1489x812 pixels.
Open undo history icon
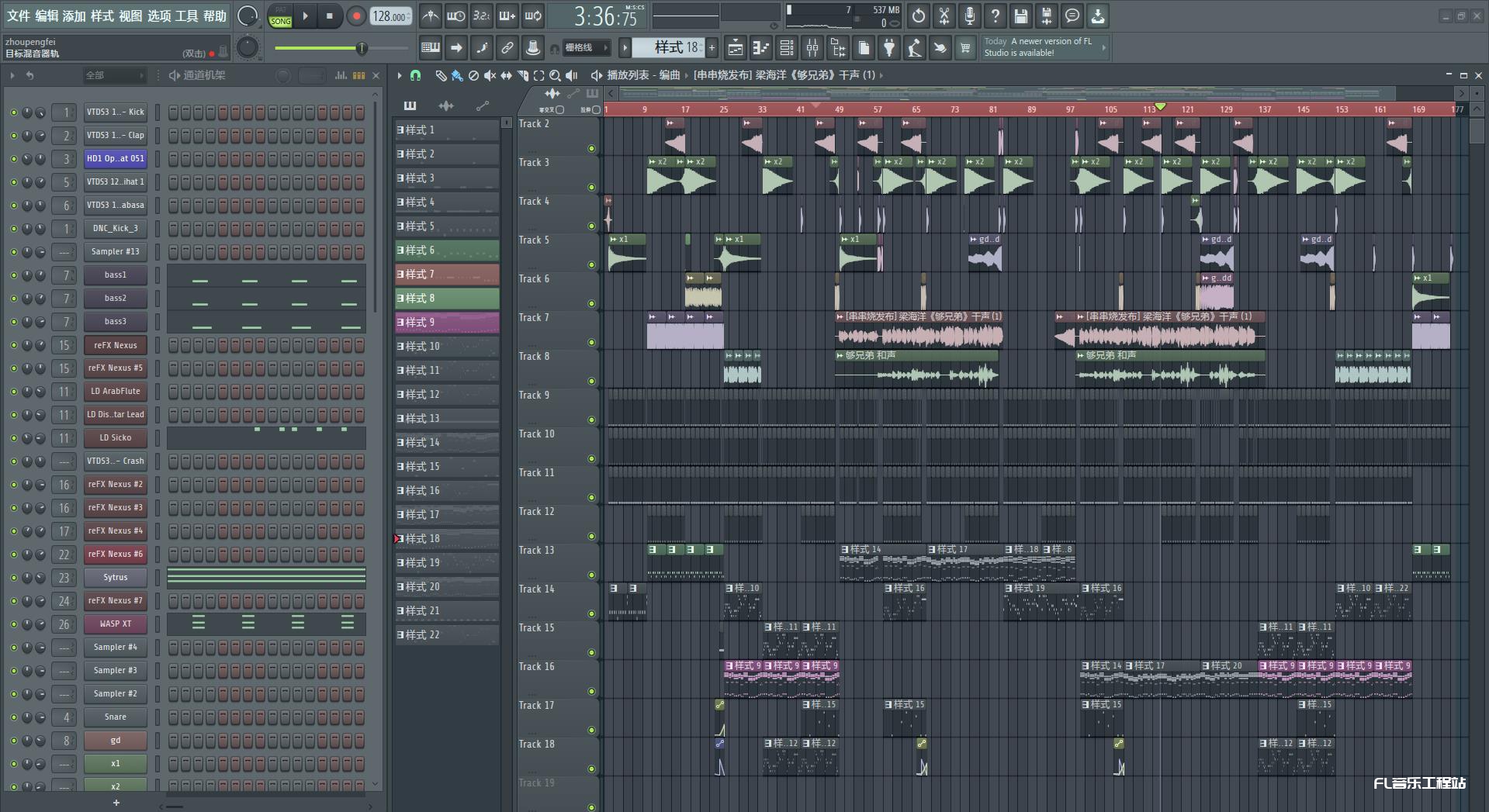(x=919, y=16)
